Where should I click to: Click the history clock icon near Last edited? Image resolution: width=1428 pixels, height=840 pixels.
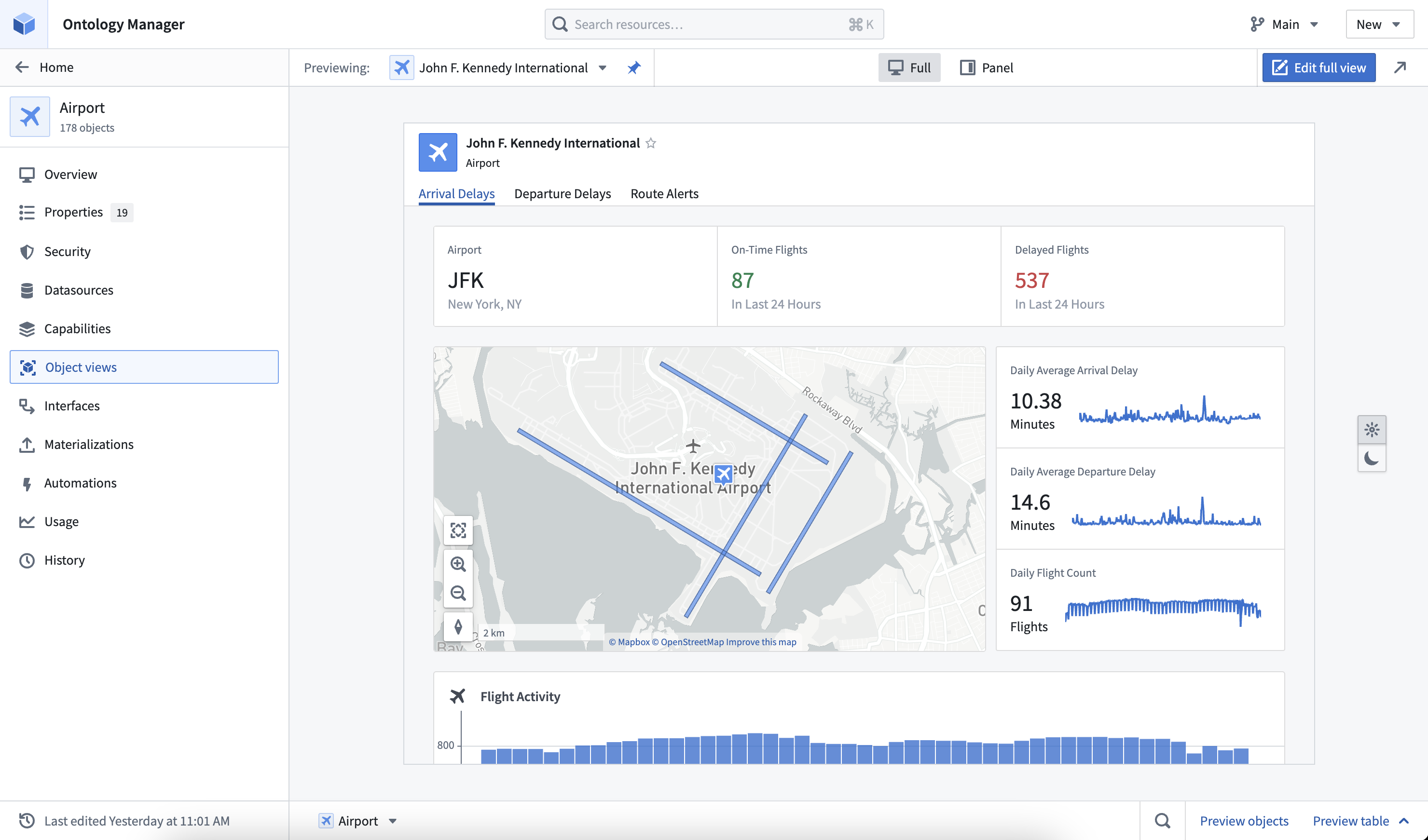point(27,820)
